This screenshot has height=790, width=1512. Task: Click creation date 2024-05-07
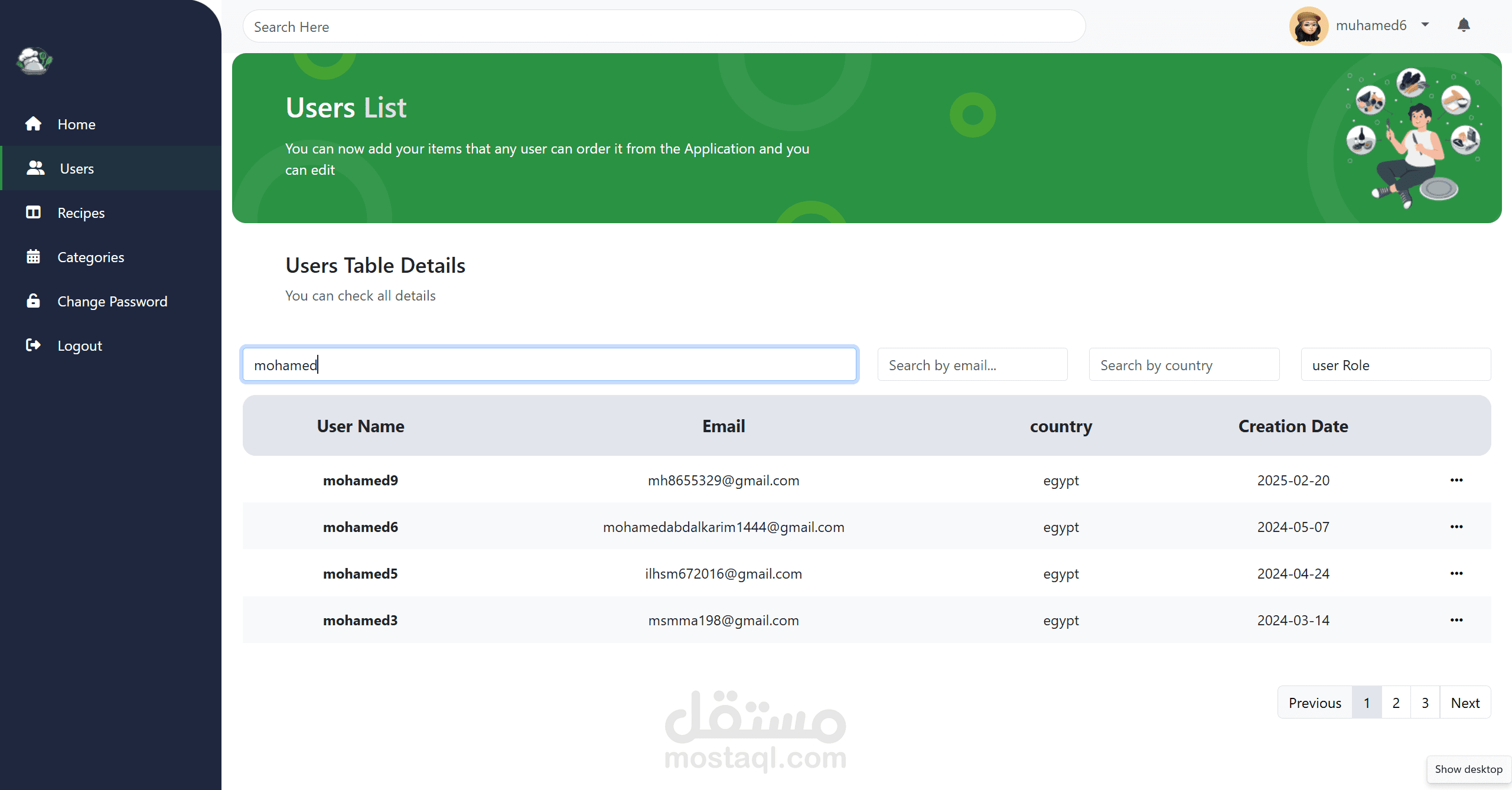pyautogui.click(x=1293, y=527)
